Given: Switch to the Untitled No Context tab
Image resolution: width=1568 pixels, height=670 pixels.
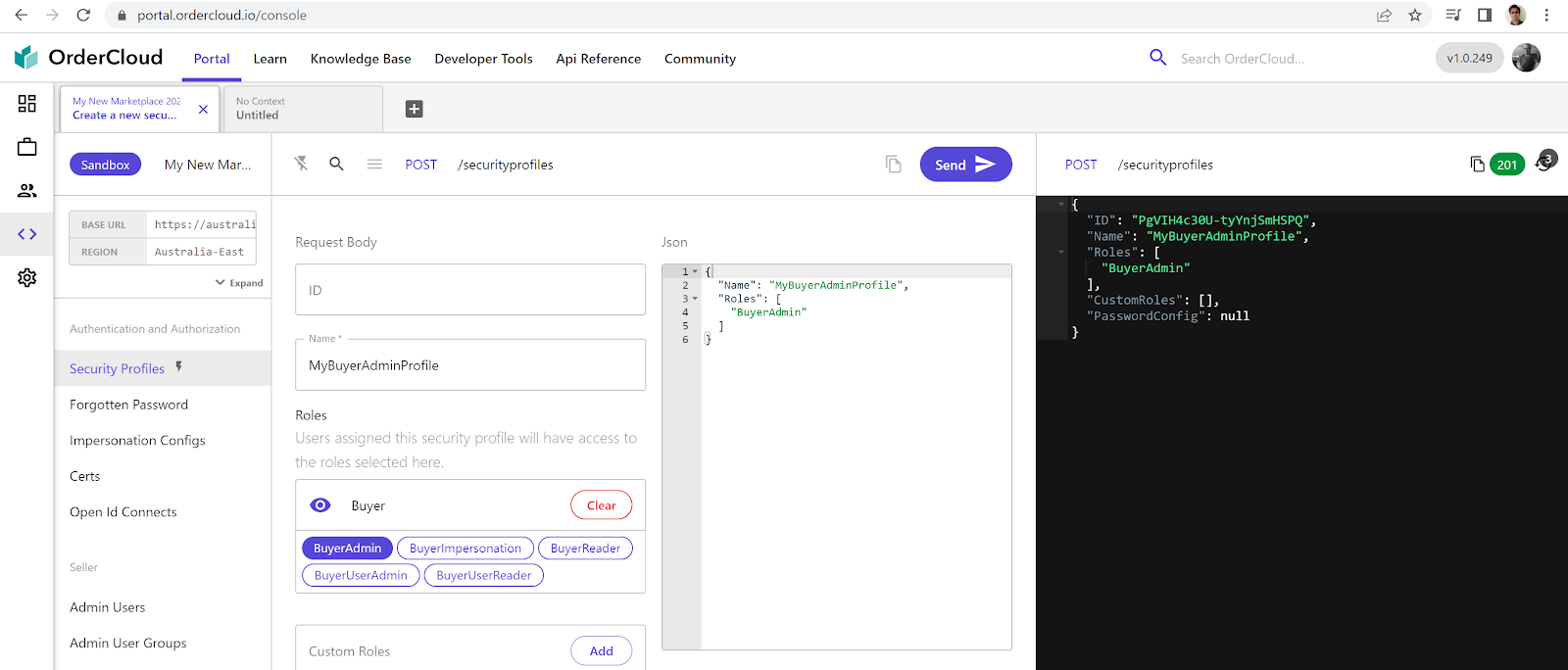Looking at the screenshot, I should 303,109.
